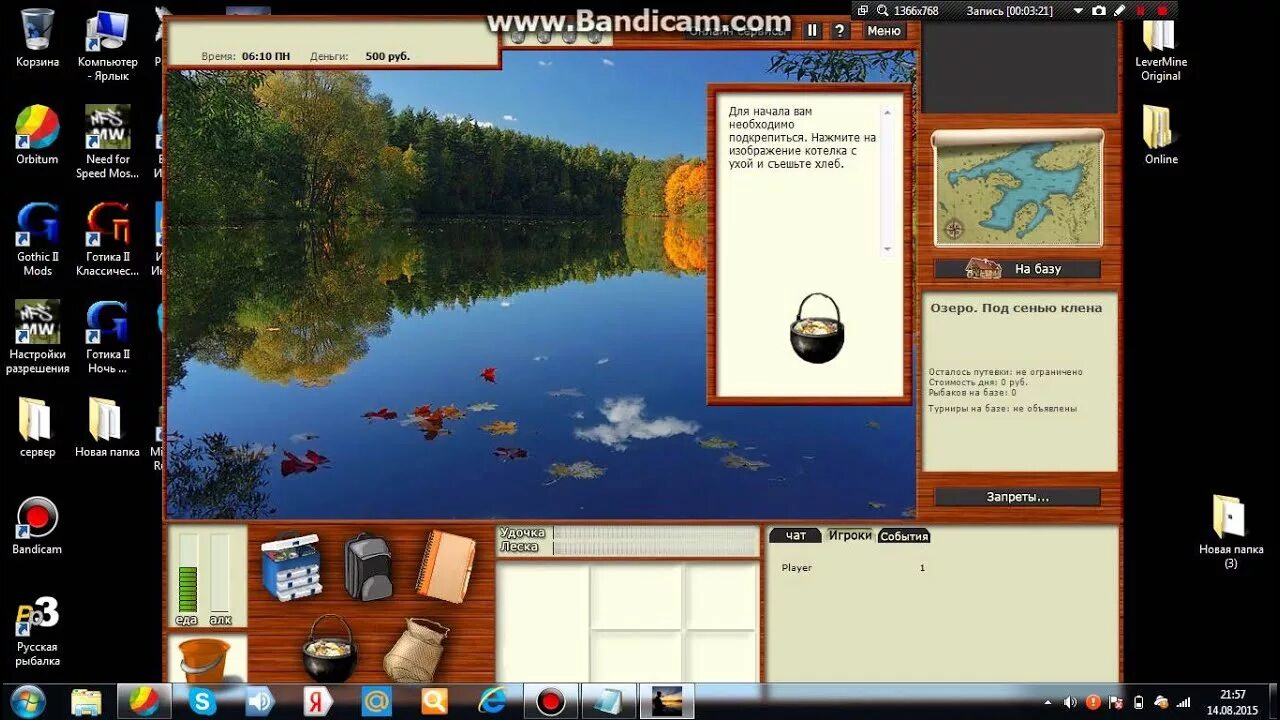Switch to the чат tab
This screenshot has height=720, width=1280.
pos(796,536)
